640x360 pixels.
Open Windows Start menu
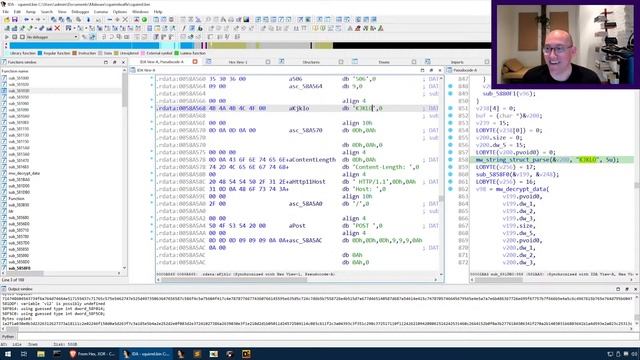click(8, 354)
